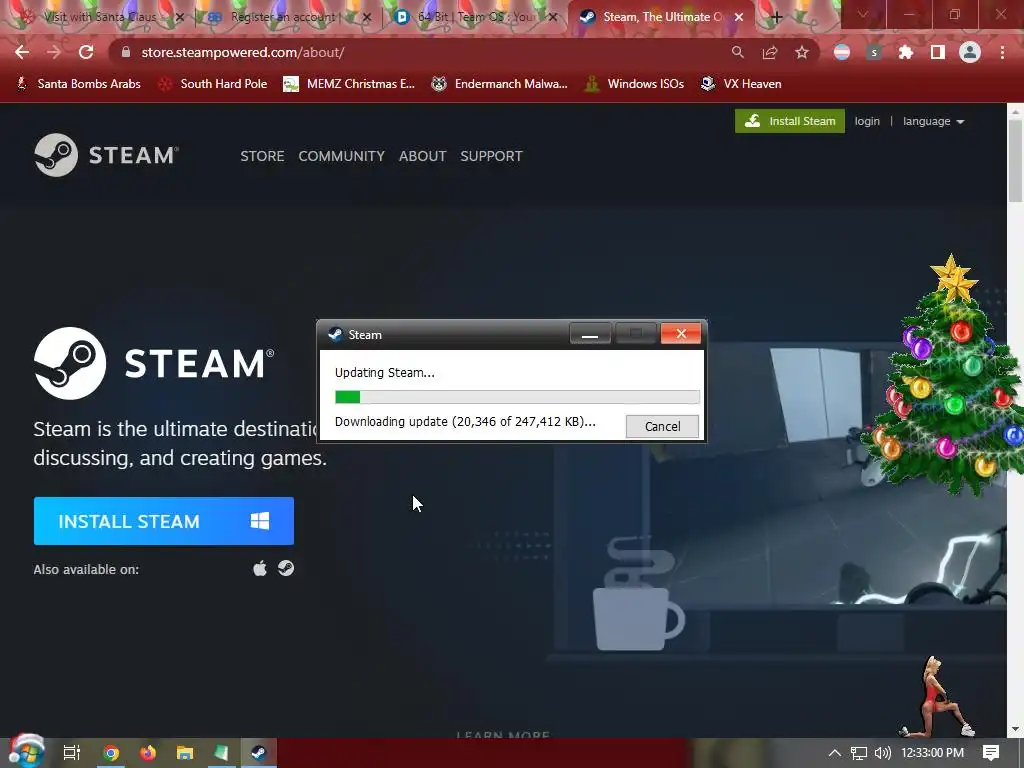Open Windows ISOs bookmark
The height and width of the screenshot is (768, 1024).
634,84
